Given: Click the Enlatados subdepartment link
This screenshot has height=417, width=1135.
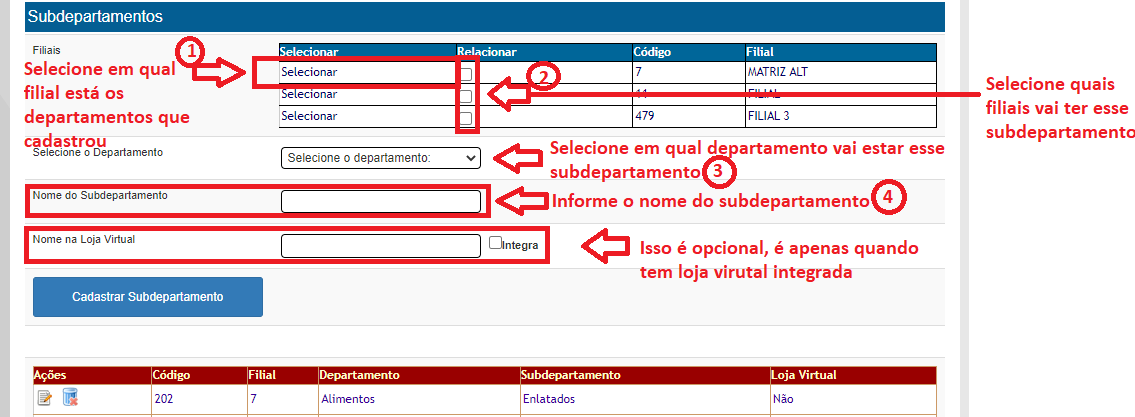Looking at the screenshot, I should [x=549, y=399].
